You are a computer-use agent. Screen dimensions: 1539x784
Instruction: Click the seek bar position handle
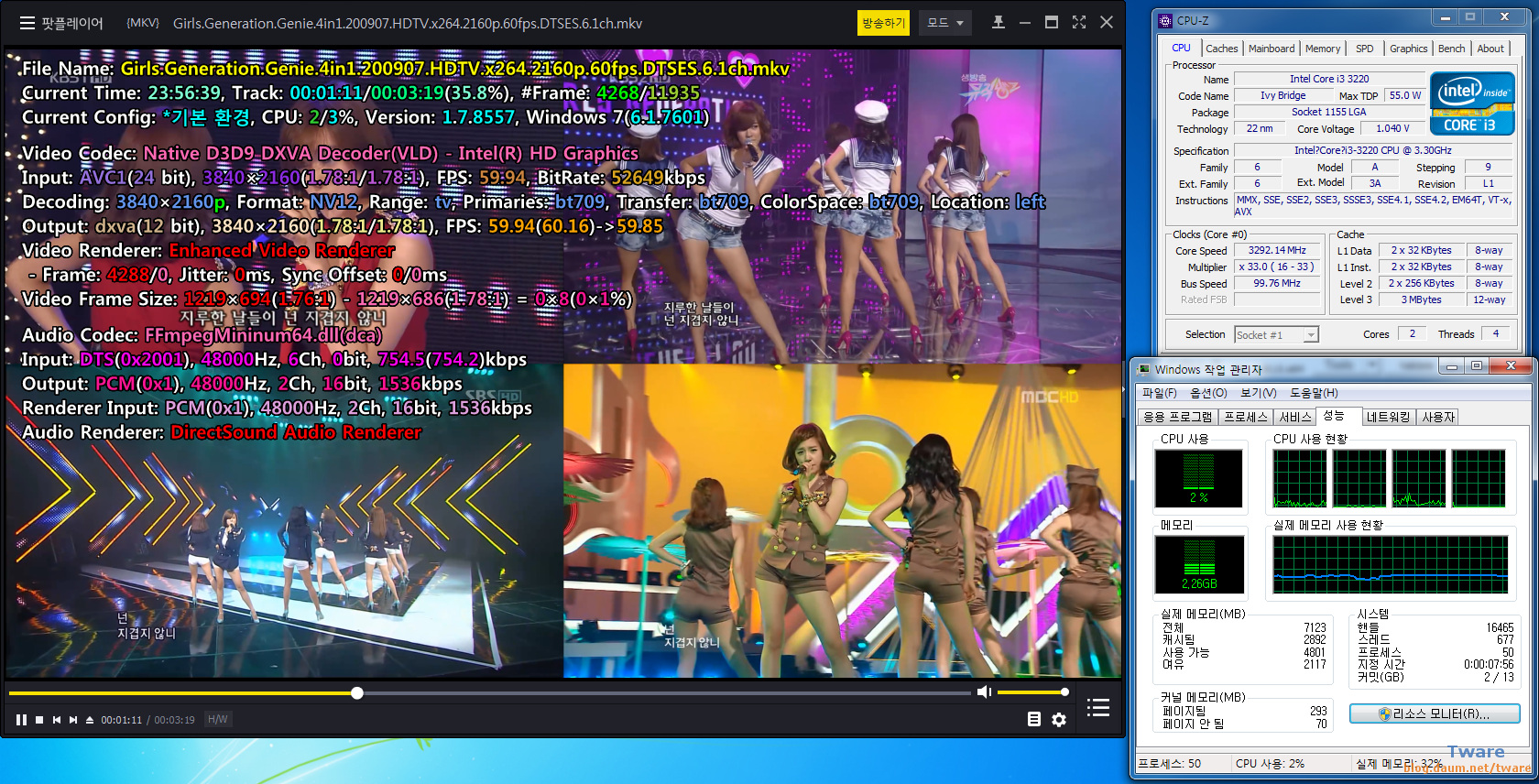pos(357,693)
